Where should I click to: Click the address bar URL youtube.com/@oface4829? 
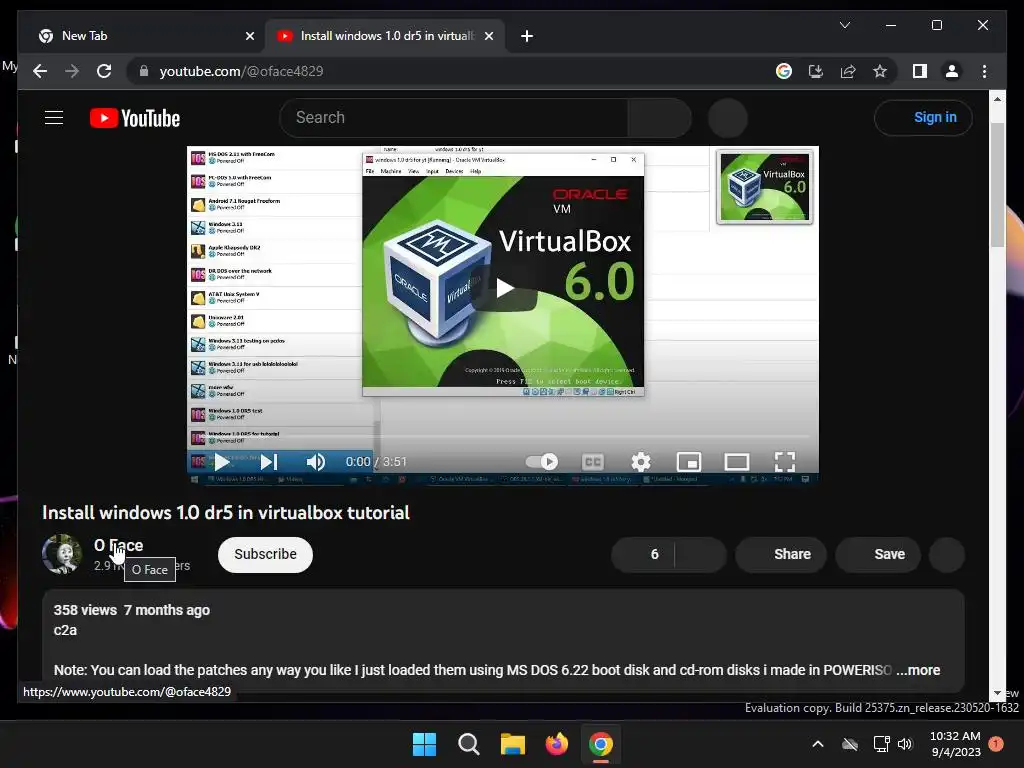click(x=242, y=71)
